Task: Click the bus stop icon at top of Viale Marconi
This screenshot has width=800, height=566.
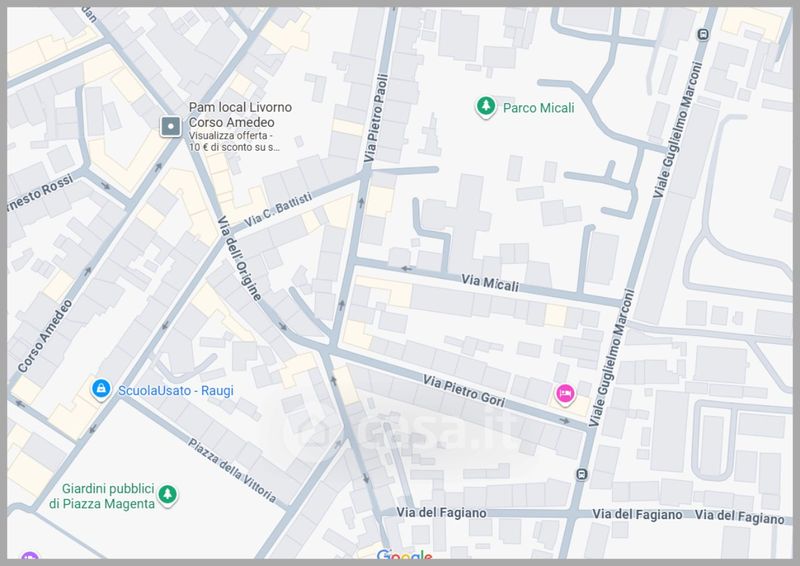Action: coord(703,34)
